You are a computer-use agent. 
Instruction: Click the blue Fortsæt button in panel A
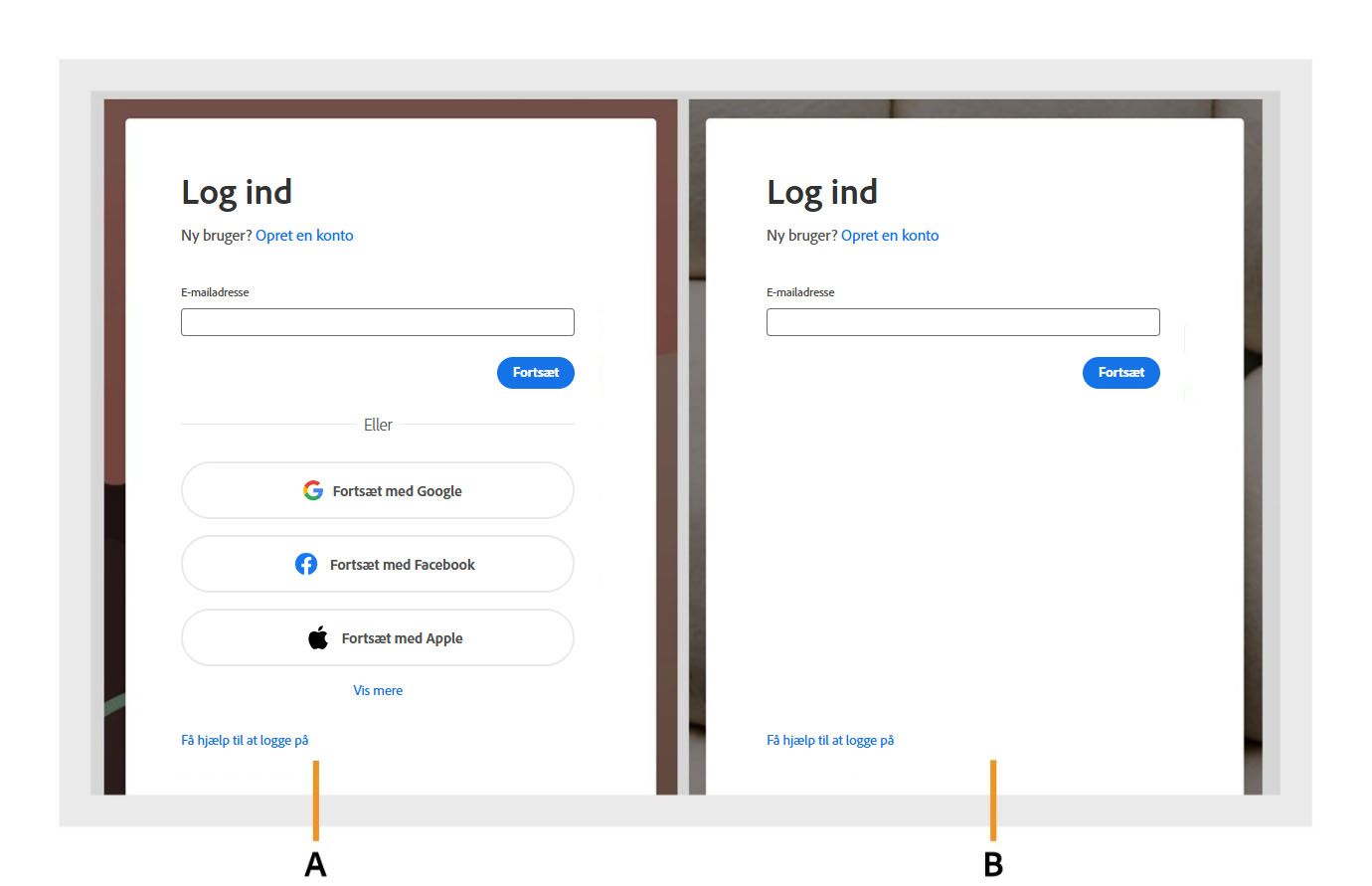click(535, 373)
